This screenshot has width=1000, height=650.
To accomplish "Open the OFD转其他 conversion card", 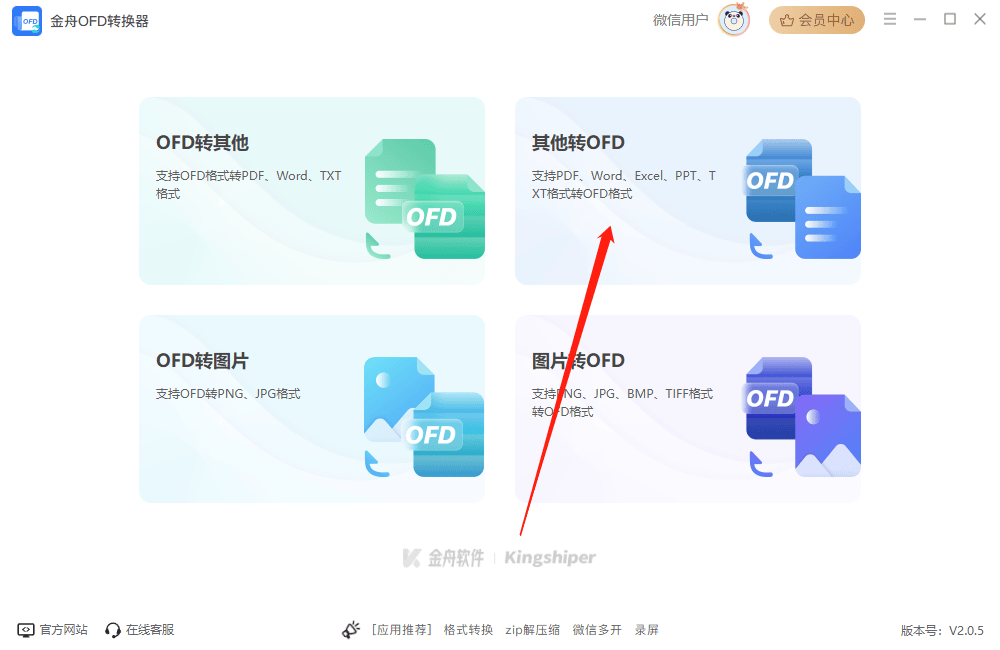I will (x=312, y=191).
